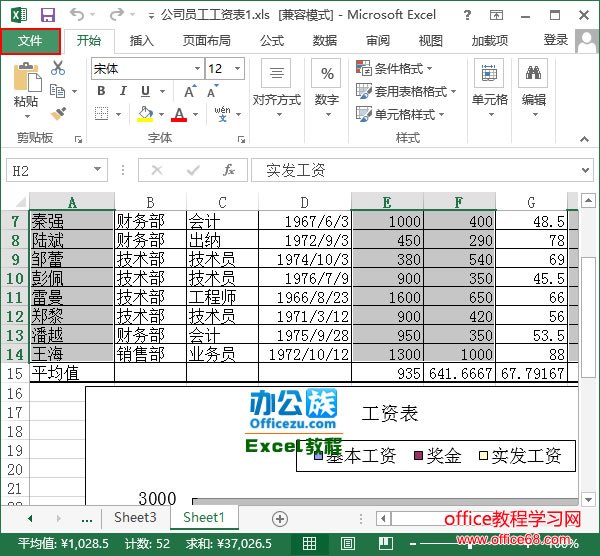Click 登录 sign in link
Screen dimensions: 600x556
pos(556,40)
